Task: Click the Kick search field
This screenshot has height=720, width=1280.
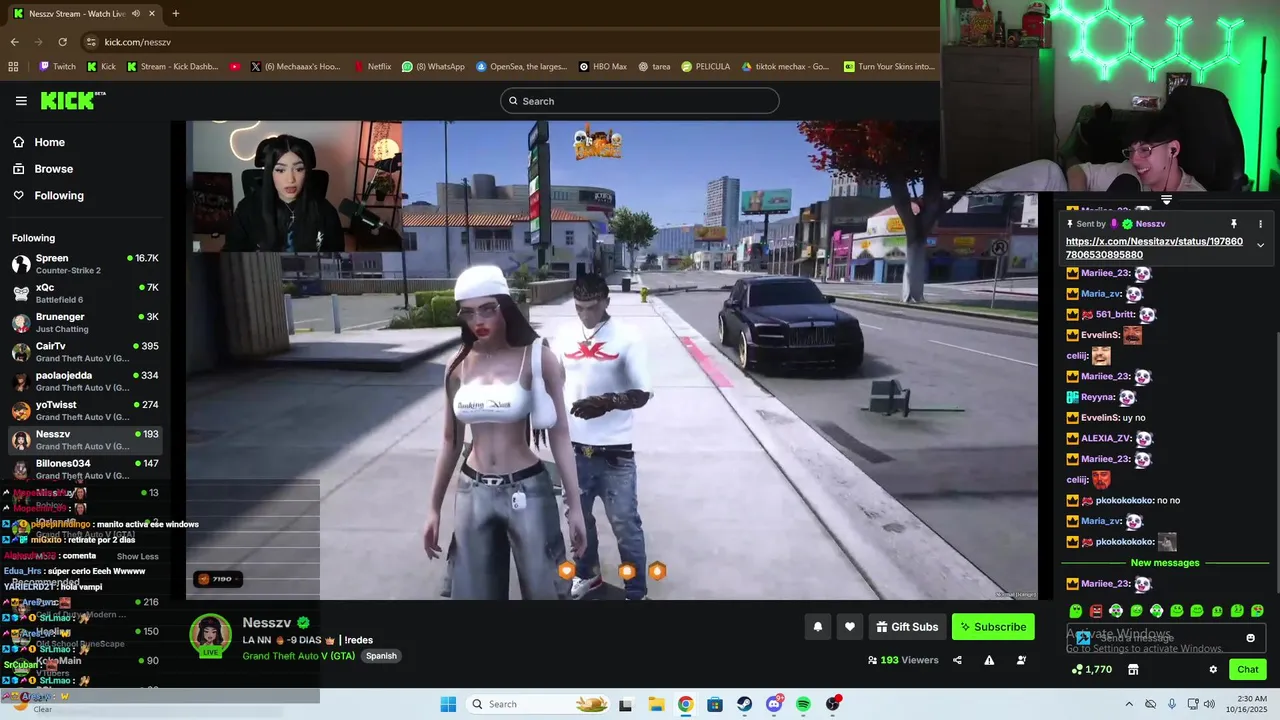Action: point(639,101)
